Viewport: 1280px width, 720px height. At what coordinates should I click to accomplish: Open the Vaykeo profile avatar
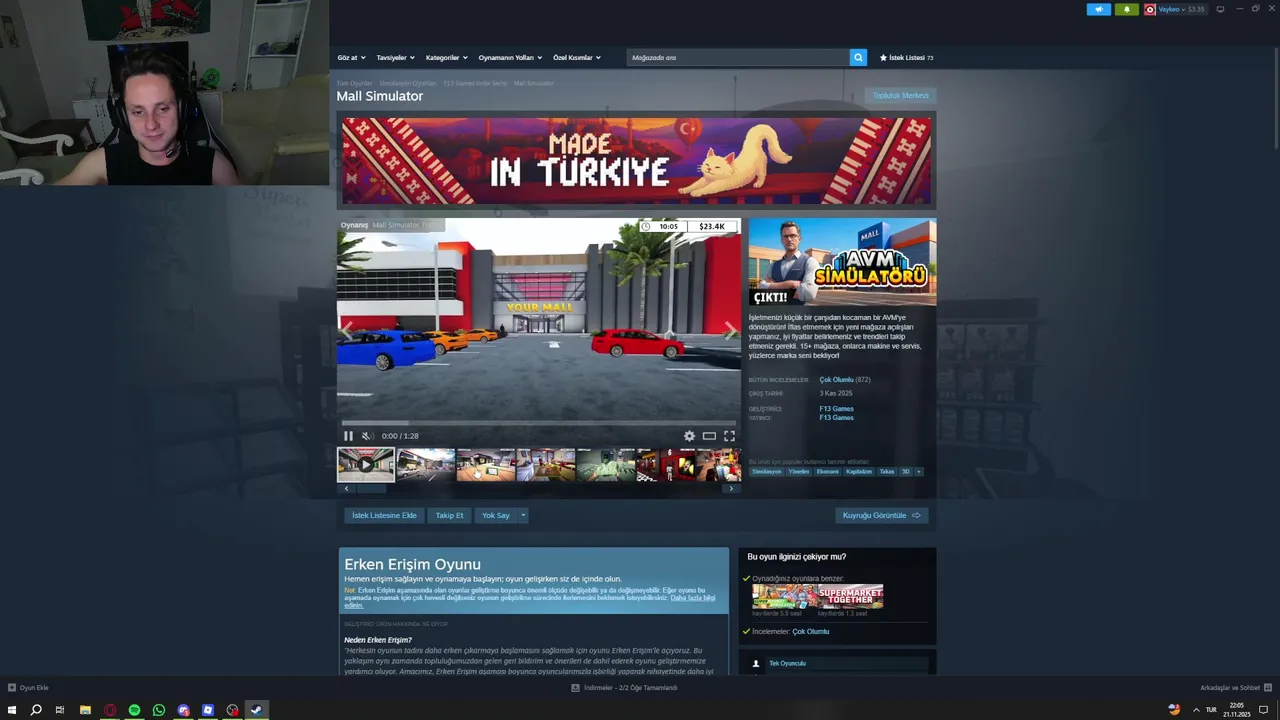1150,9
